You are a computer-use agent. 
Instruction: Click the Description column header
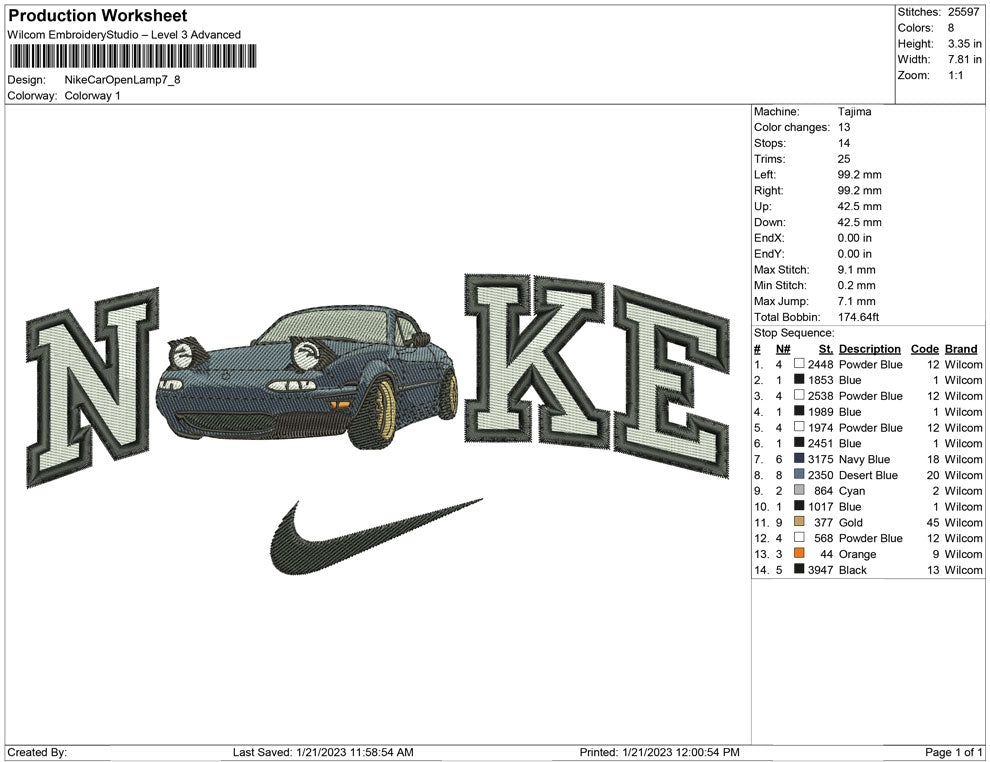pyautogui.click(x=869, y=349)
